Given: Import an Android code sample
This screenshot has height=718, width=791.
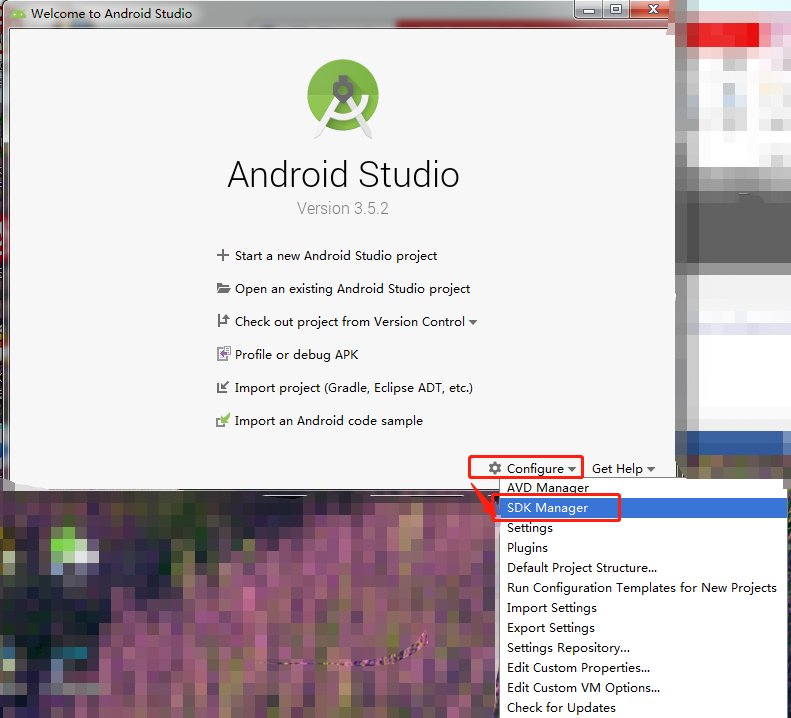Looking at the screenshot, I should coord(328,420).
